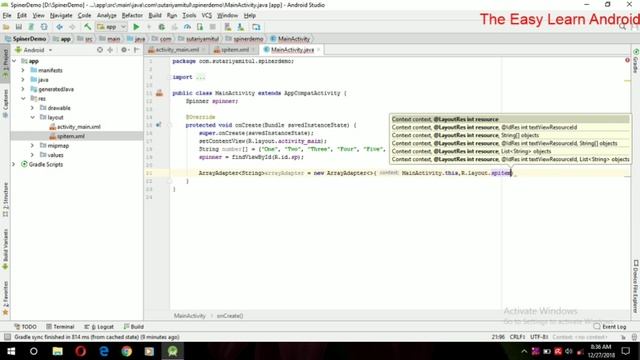This screenshot has width=640, height=360.
Task: Navigate back with the blue arrow icon
Action: coord(60,27)
